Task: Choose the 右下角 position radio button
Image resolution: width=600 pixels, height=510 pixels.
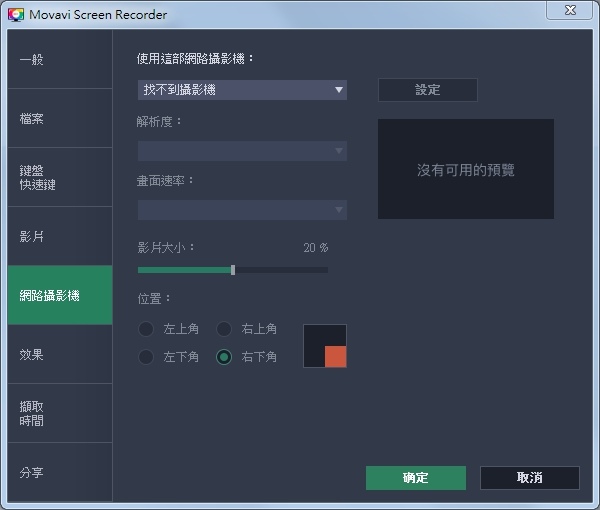Action: 224,357
